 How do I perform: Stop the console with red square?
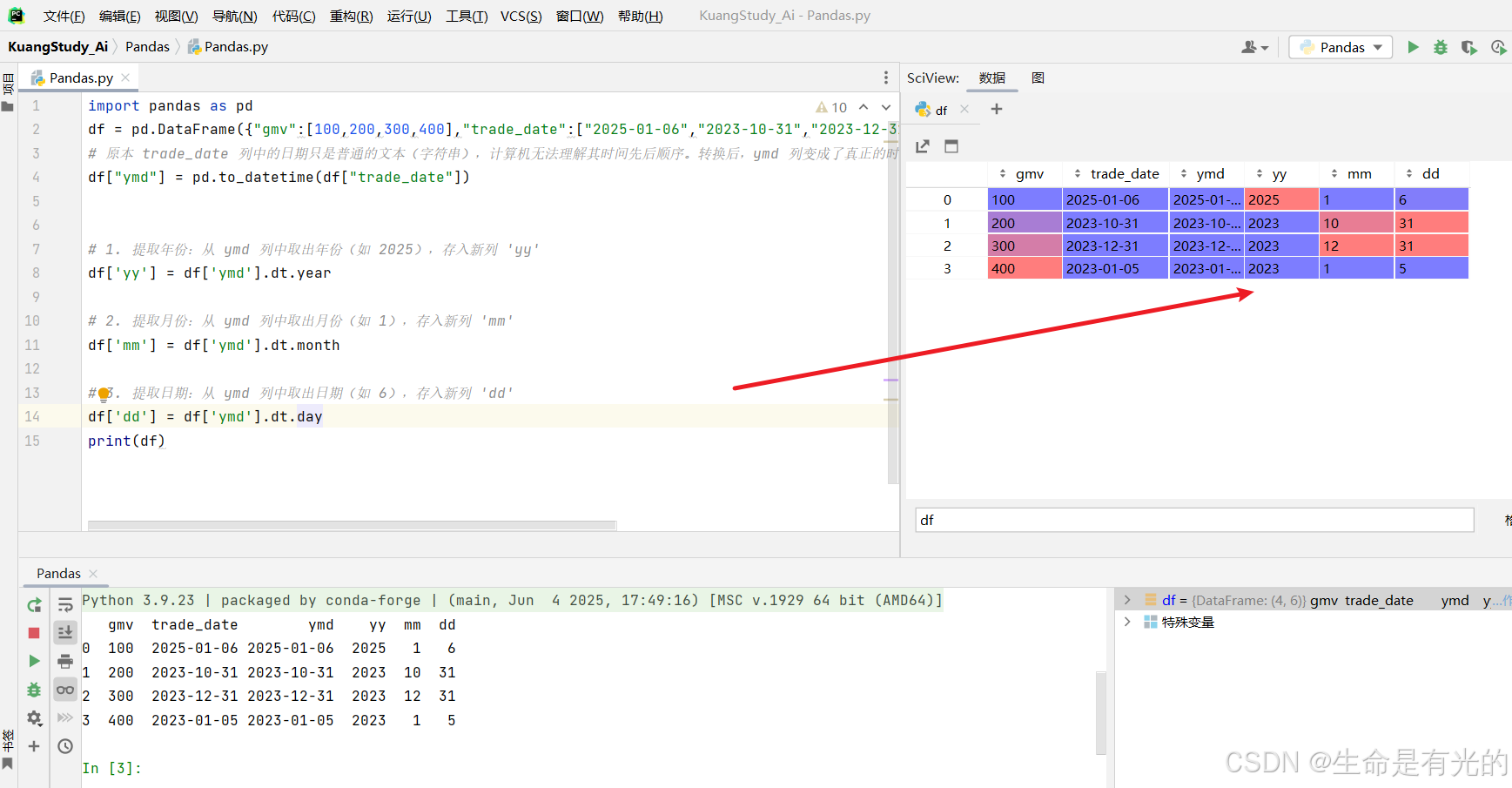pos(34,633)
